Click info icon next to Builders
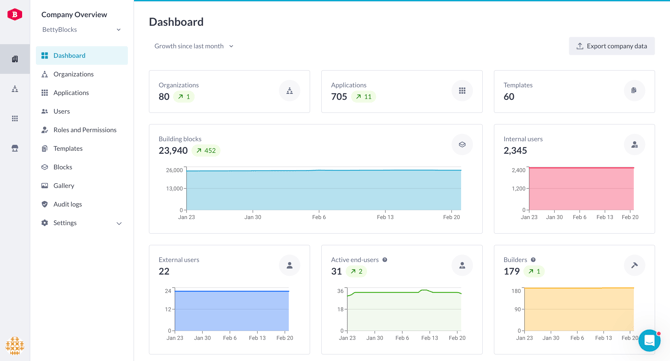 click(x=533, y=260)
